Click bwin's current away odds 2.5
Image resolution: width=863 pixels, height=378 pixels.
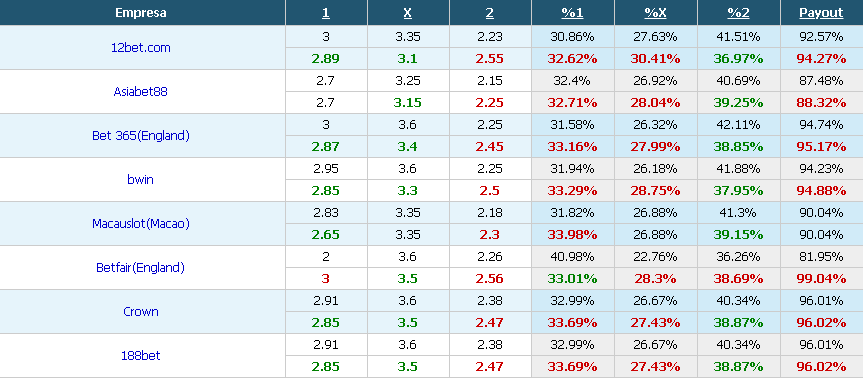pos(490,190)
